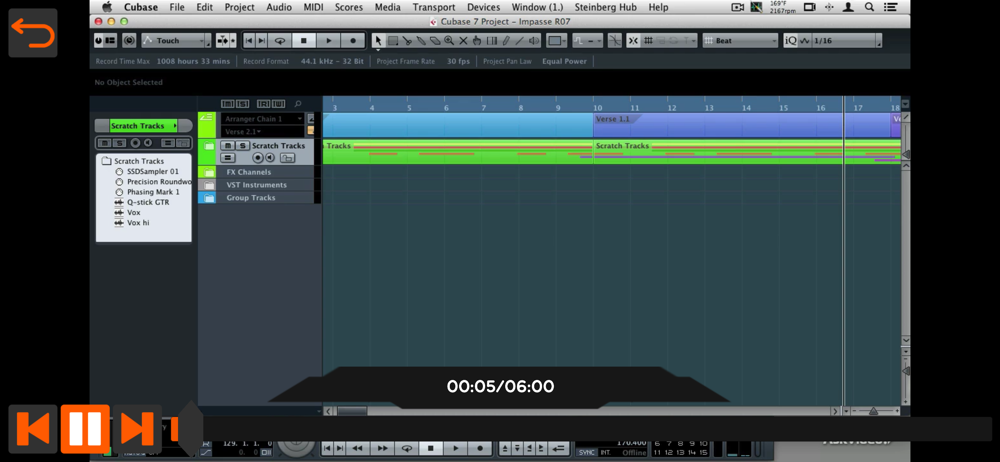Toggle Snap to Zero Crossing button
The image size is (1000, 462).
(614, 40)
